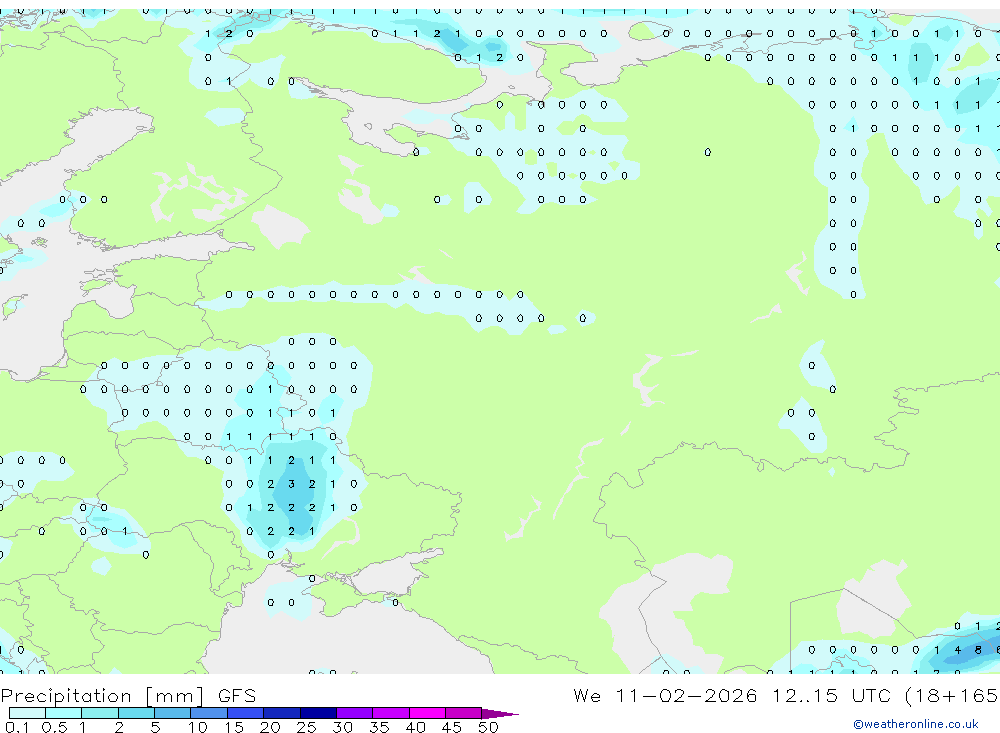Screen dimensions: 1000x733
Task: Click the '0.1' legend scale label
Action: tap(17, 727)
